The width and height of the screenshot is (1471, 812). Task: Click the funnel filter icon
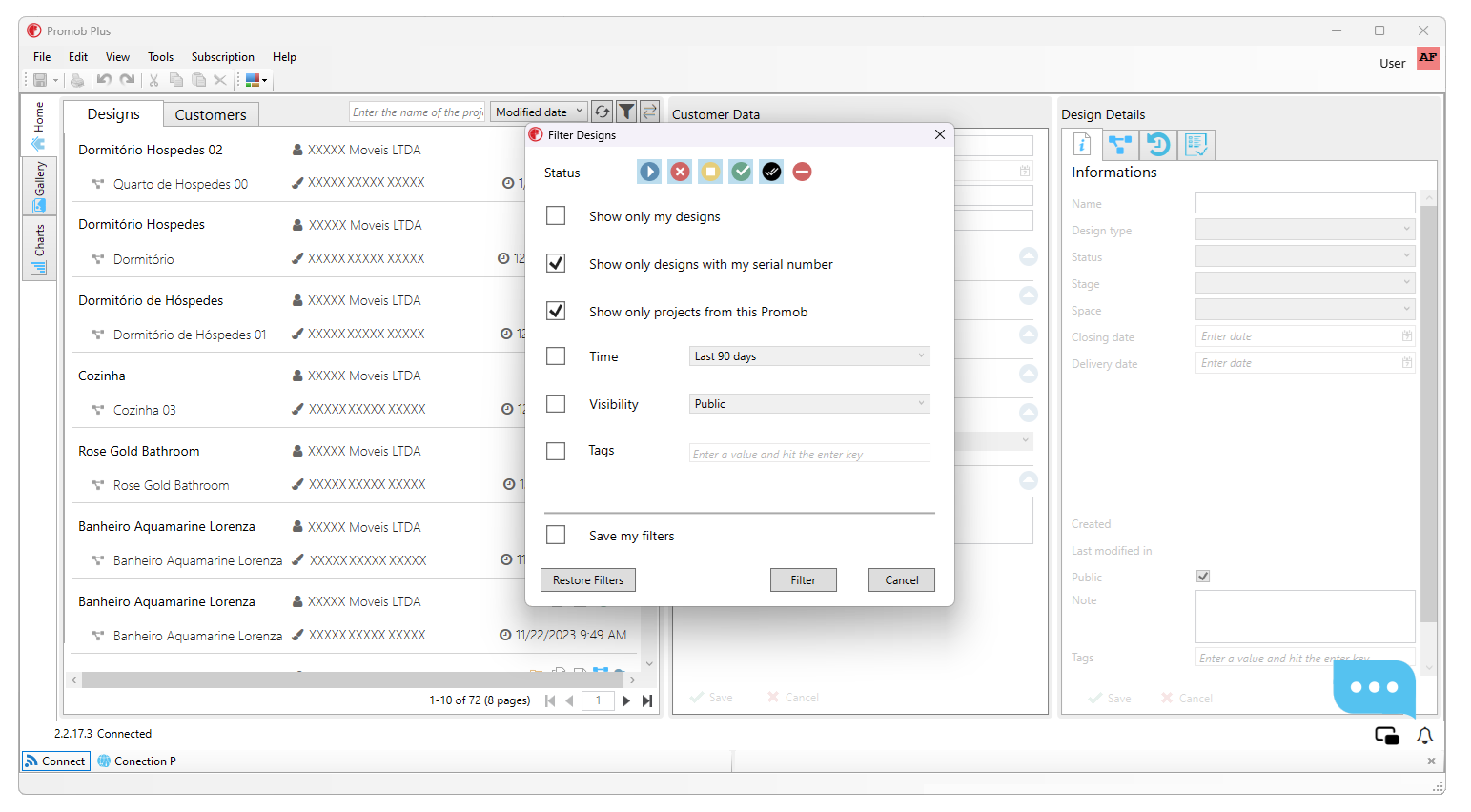tap(626, 112)
